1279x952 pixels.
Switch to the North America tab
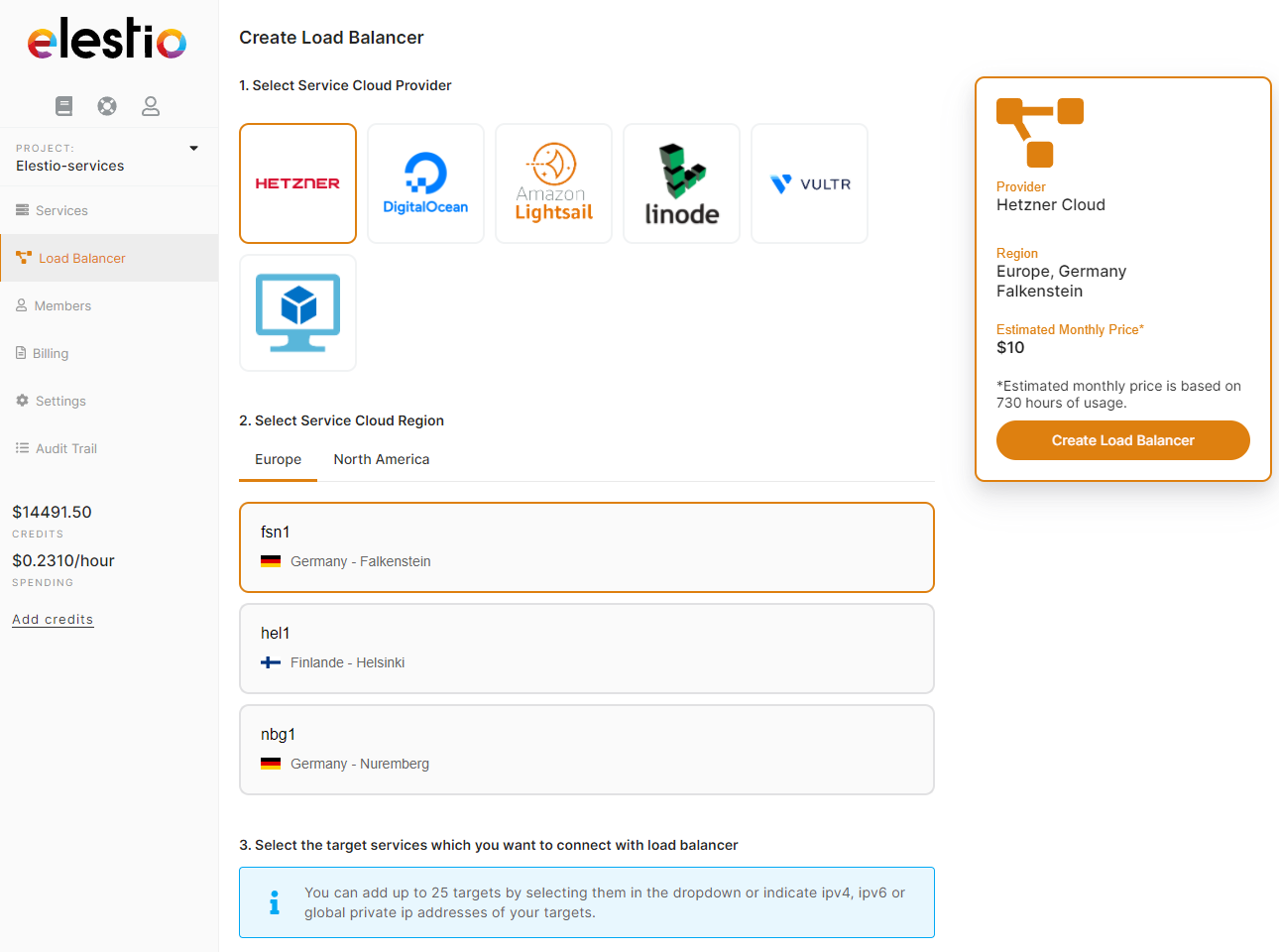(x=382, y=460)
